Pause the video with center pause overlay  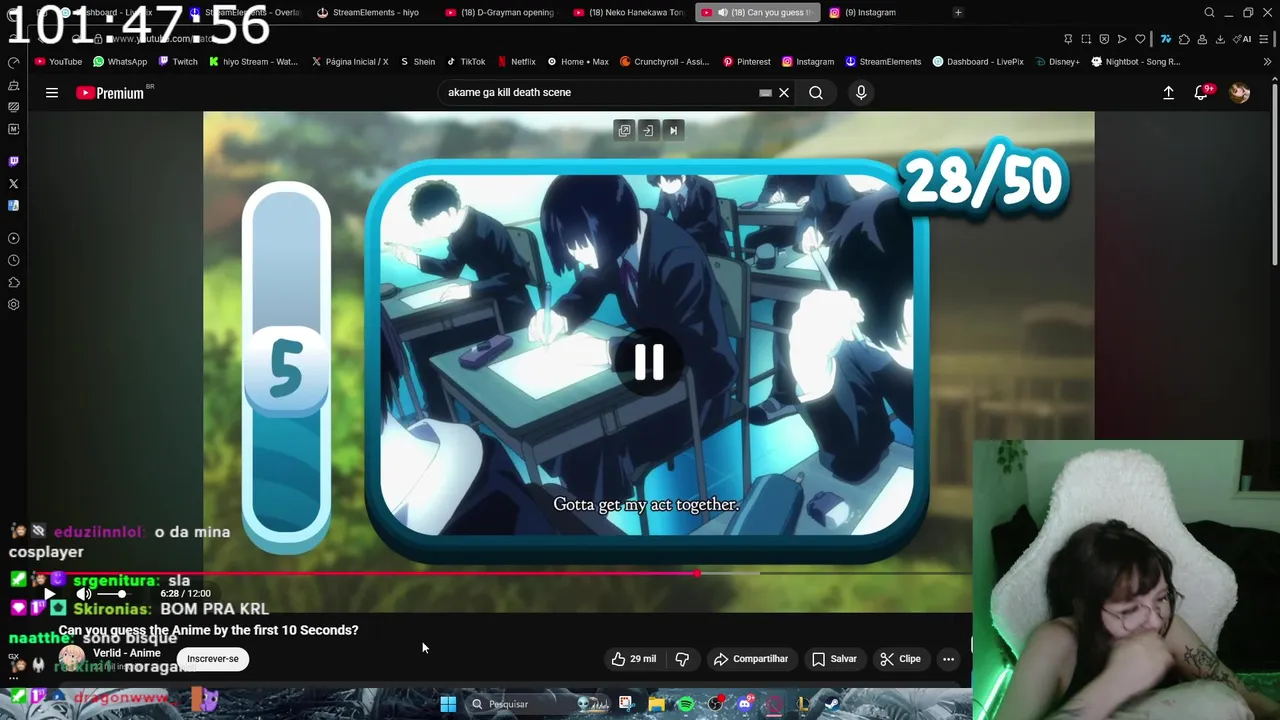(x=649, y=362)
